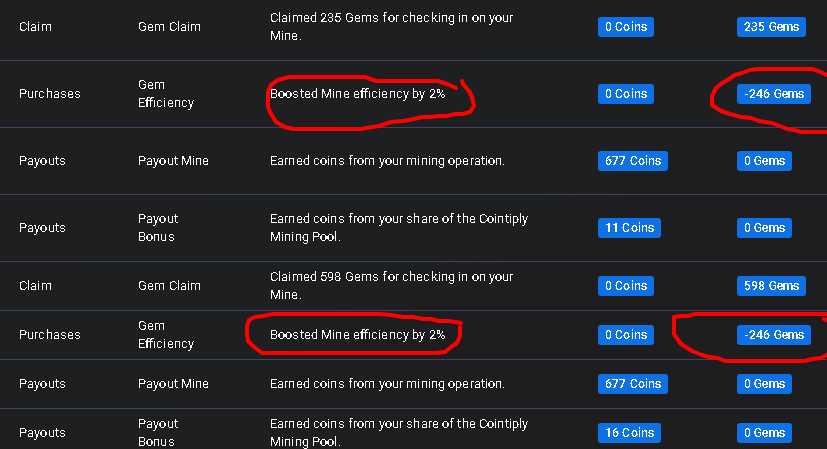827x449 pixels.
Task: Click 'Payouts' category in the 16 Coins row
Action: pyautogui.click(x=42, y=433)
